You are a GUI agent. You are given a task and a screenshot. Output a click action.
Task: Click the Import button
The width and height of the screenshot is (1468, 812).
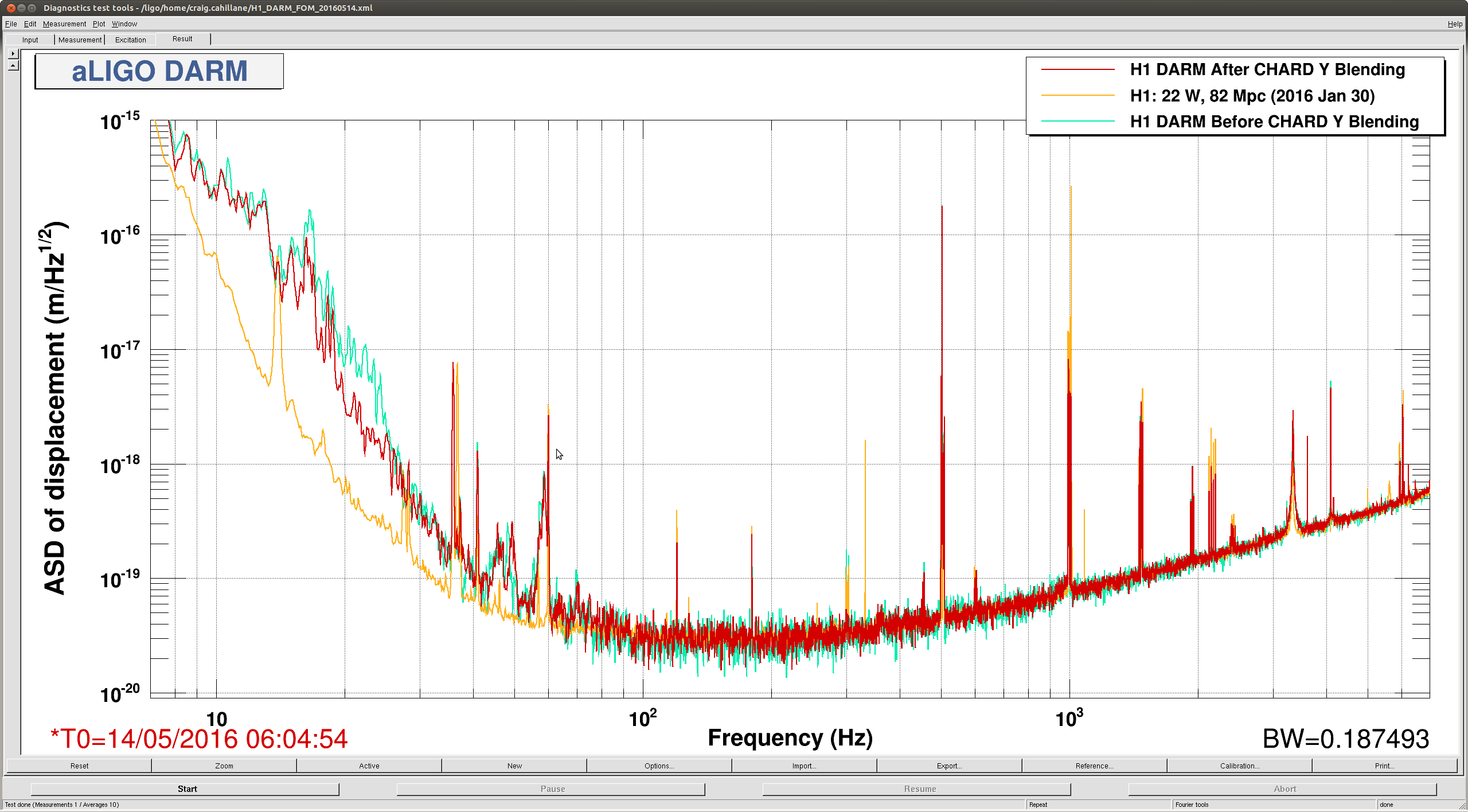(x=805, y=766)
